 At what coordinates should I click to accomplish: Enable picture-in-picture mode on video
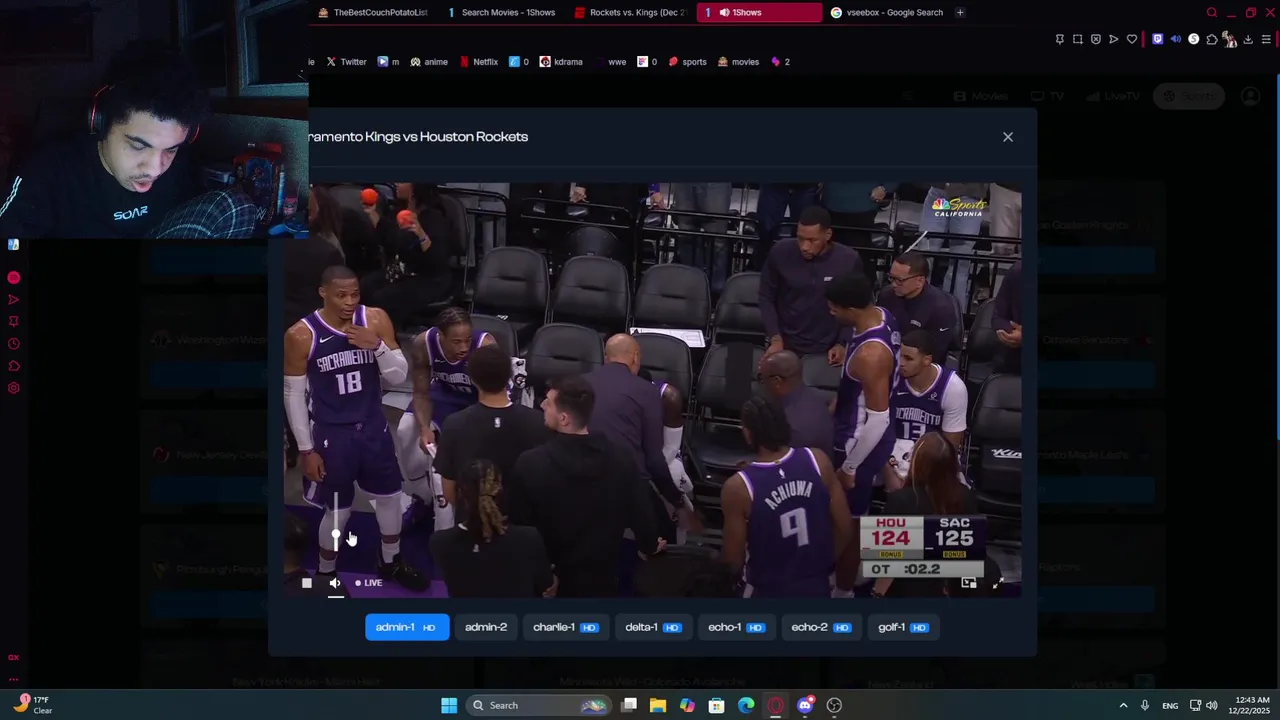(968, 583)
